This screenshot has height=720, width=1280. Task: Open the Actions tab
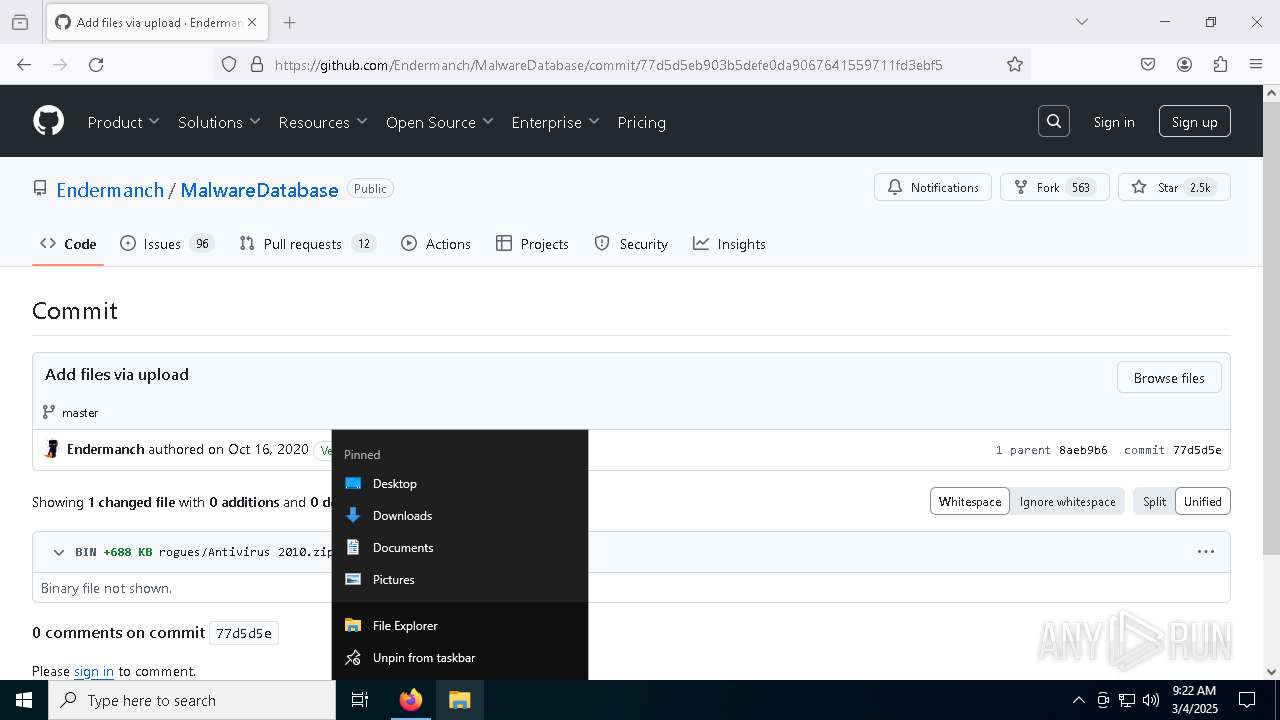(436, 244)
